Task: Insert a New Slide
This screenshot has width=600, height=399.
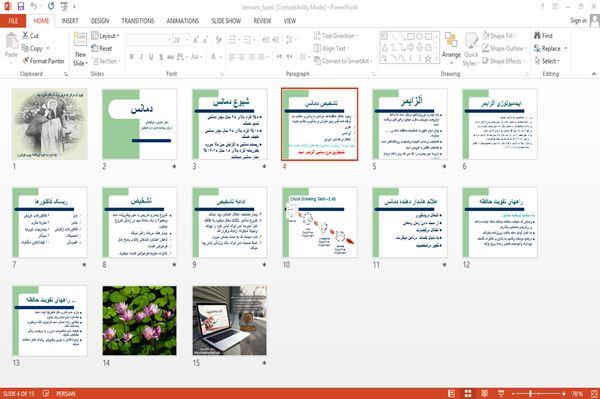Action: pyautogui.click(x=80, y=49)
